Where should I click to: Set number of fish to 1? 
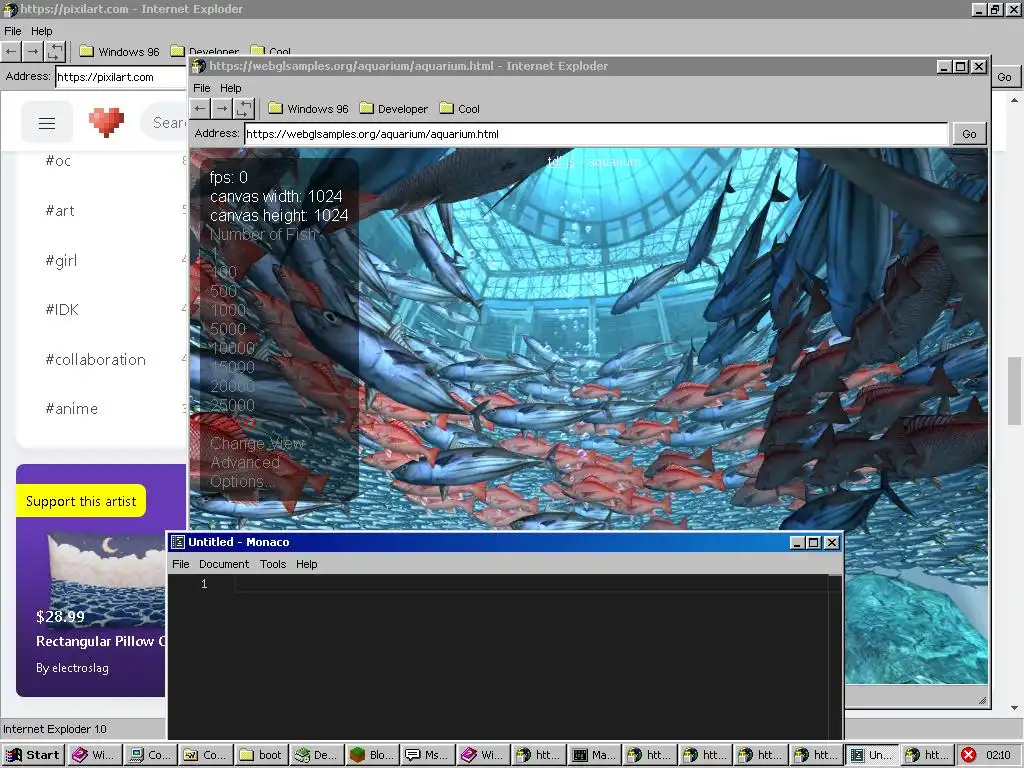214,253
